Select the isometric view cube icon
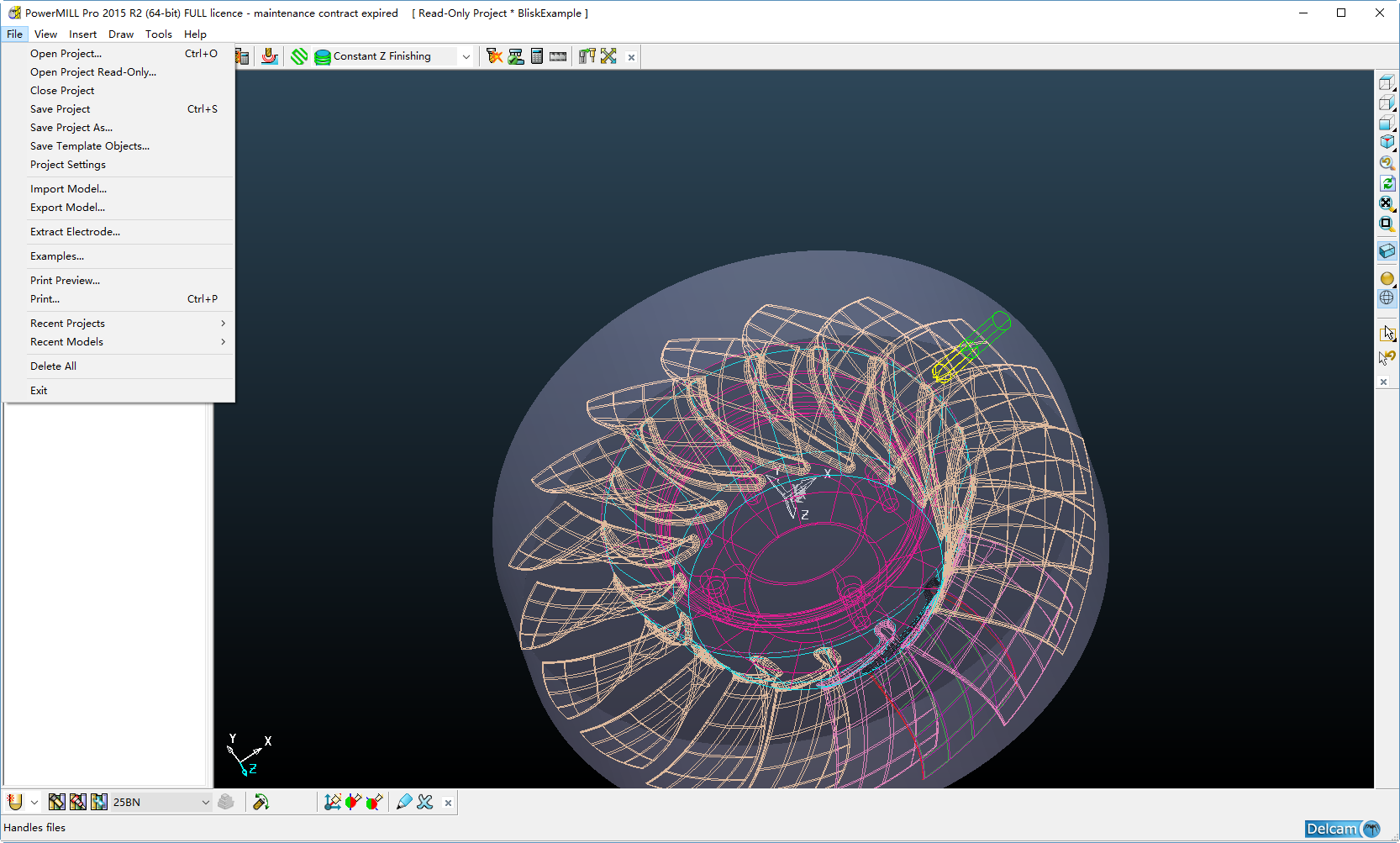Image resolution: width=1400 pixels, height=843 pixels. tap(1387, 143)
